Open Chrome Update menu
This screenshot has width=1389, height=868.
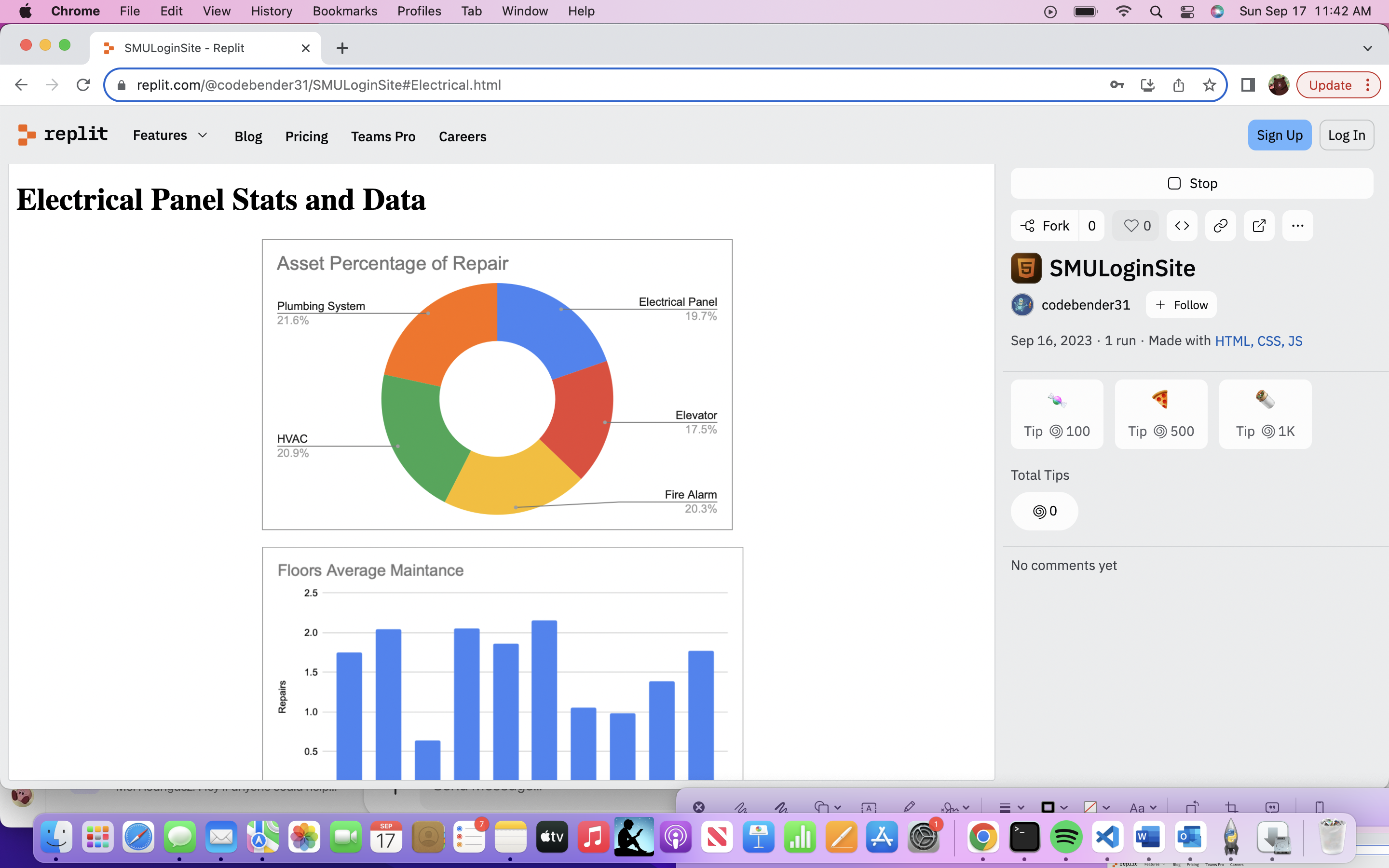tap(1338, 85)
